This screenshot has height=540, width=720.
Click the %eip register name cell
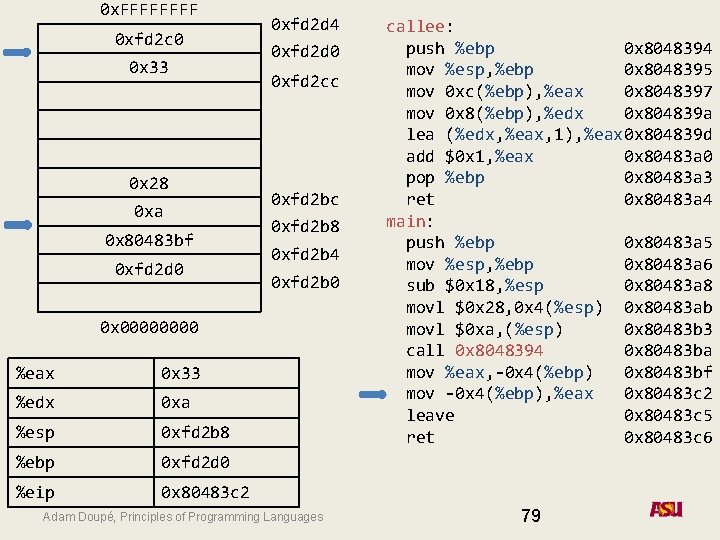tap(81, 492)
